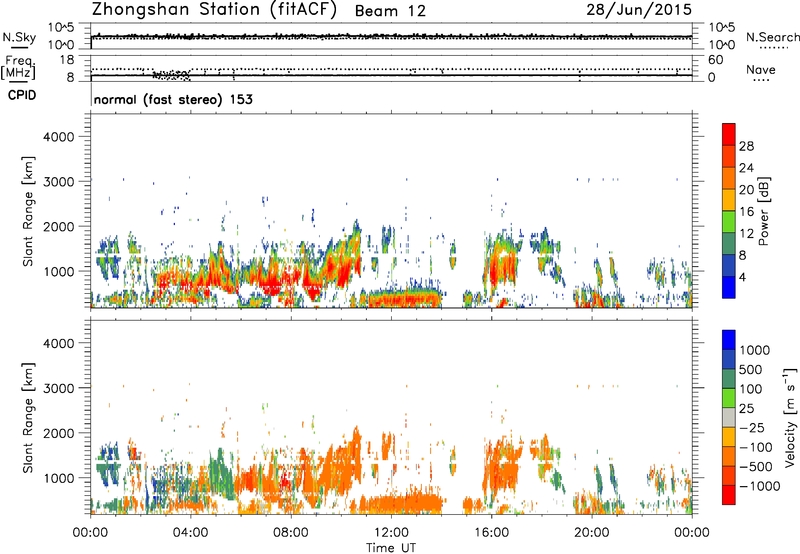Click the blue top of the velocity colorbar
The height and width of the screenshot is (554, 800).
click(x=729, y=339)
